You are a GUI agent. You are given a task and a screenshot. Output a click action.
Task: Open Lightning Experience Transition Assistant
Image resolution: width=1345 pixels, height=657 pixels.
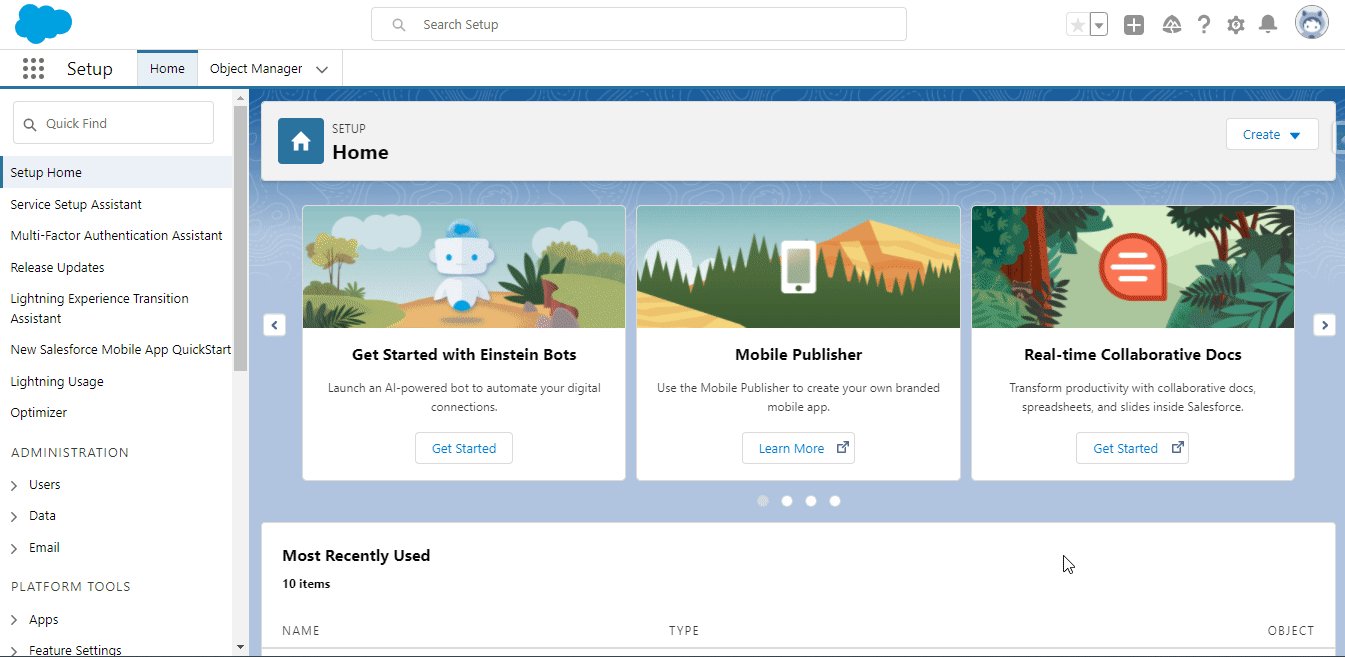99,309
